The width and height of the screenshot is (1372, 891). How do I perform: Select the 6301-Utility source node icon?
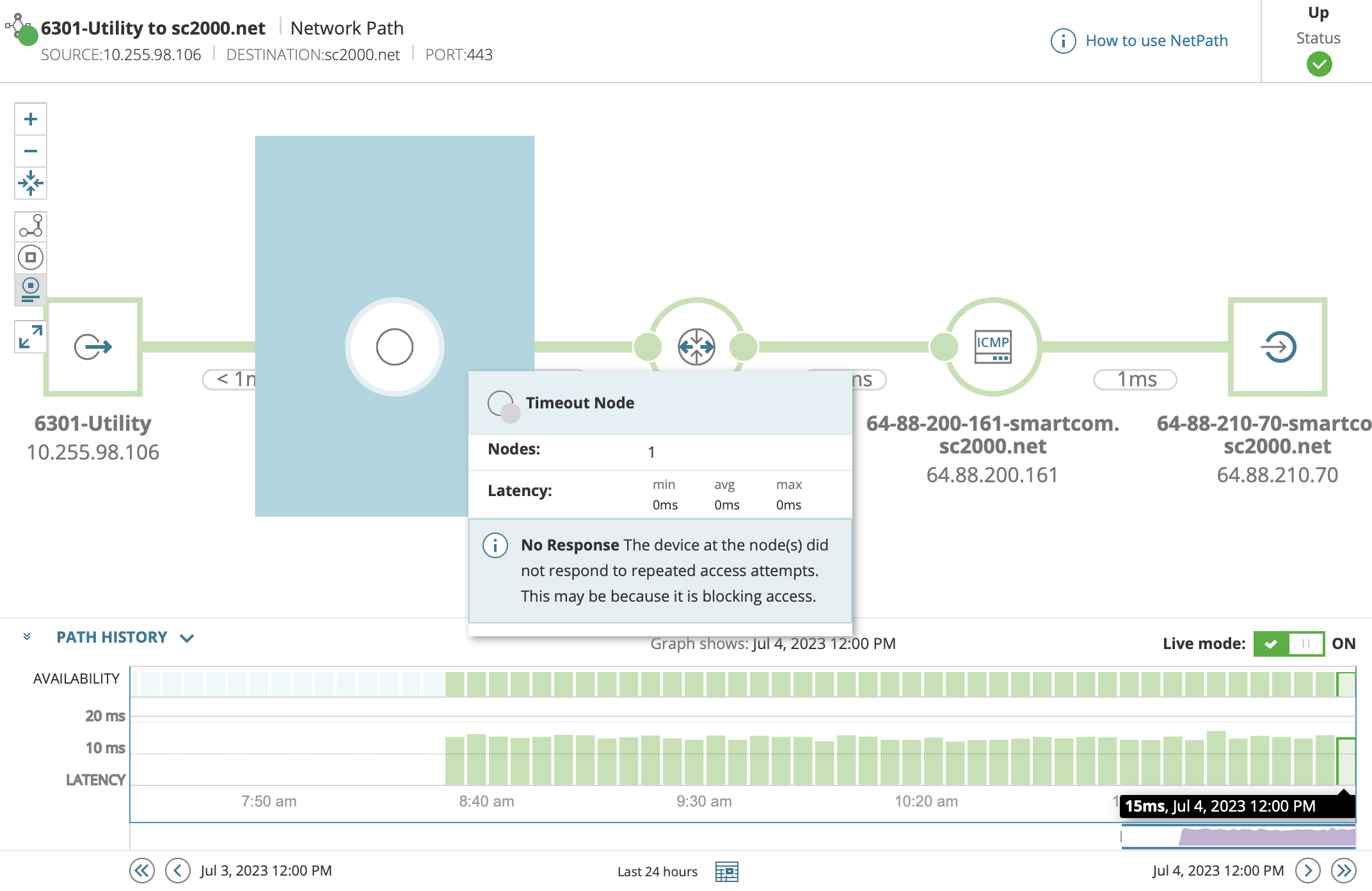click(93, 347)
